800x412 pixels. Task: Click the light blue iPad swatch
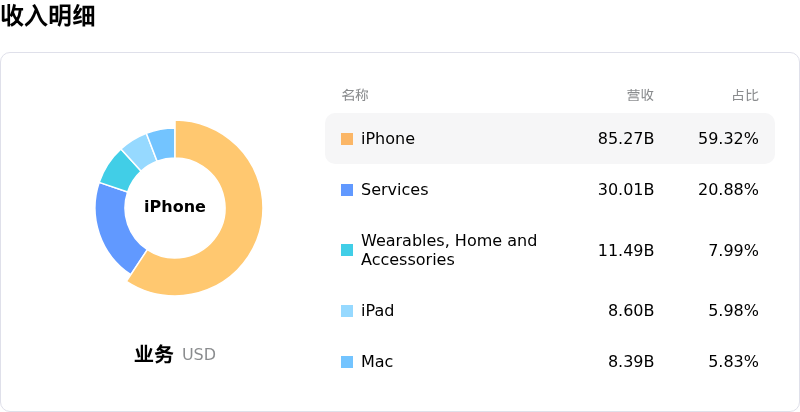click(x=347, y=311)
